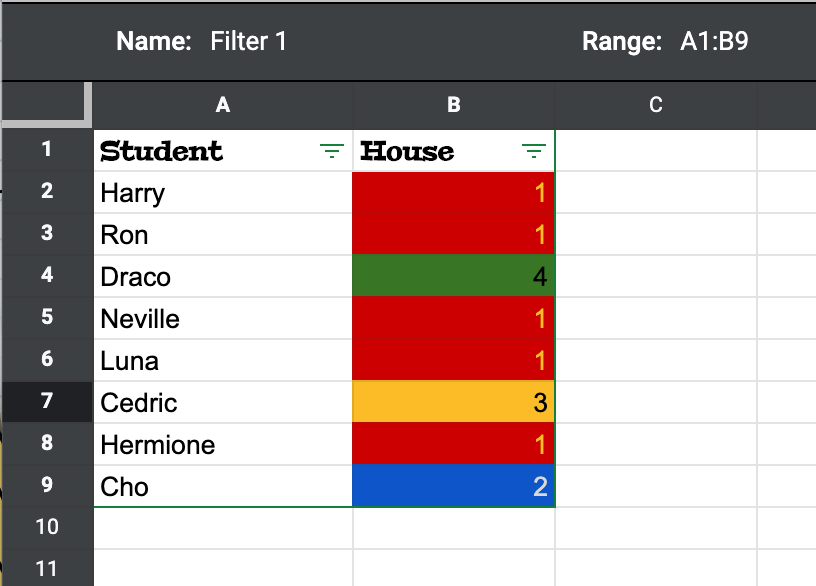This screenshot has height=586, width=816.
Task: Select row 10 header
Action: click(x=46, y=527)
